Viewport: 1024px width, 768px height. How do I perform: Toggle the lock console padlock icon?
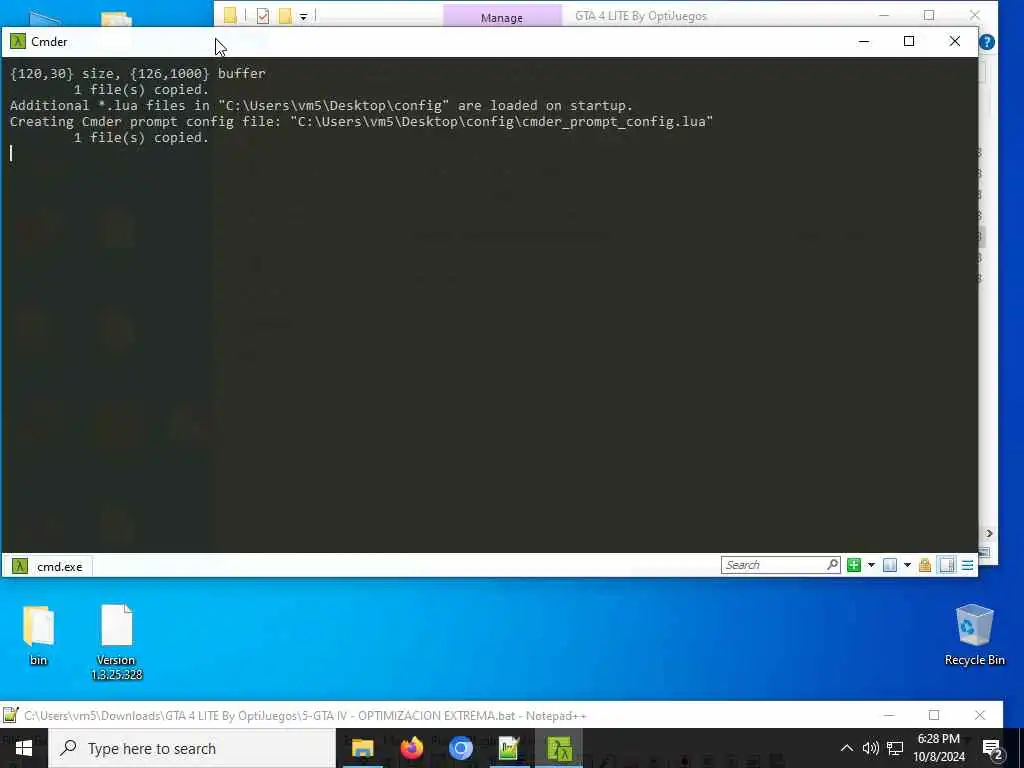(x=925, y=566)
